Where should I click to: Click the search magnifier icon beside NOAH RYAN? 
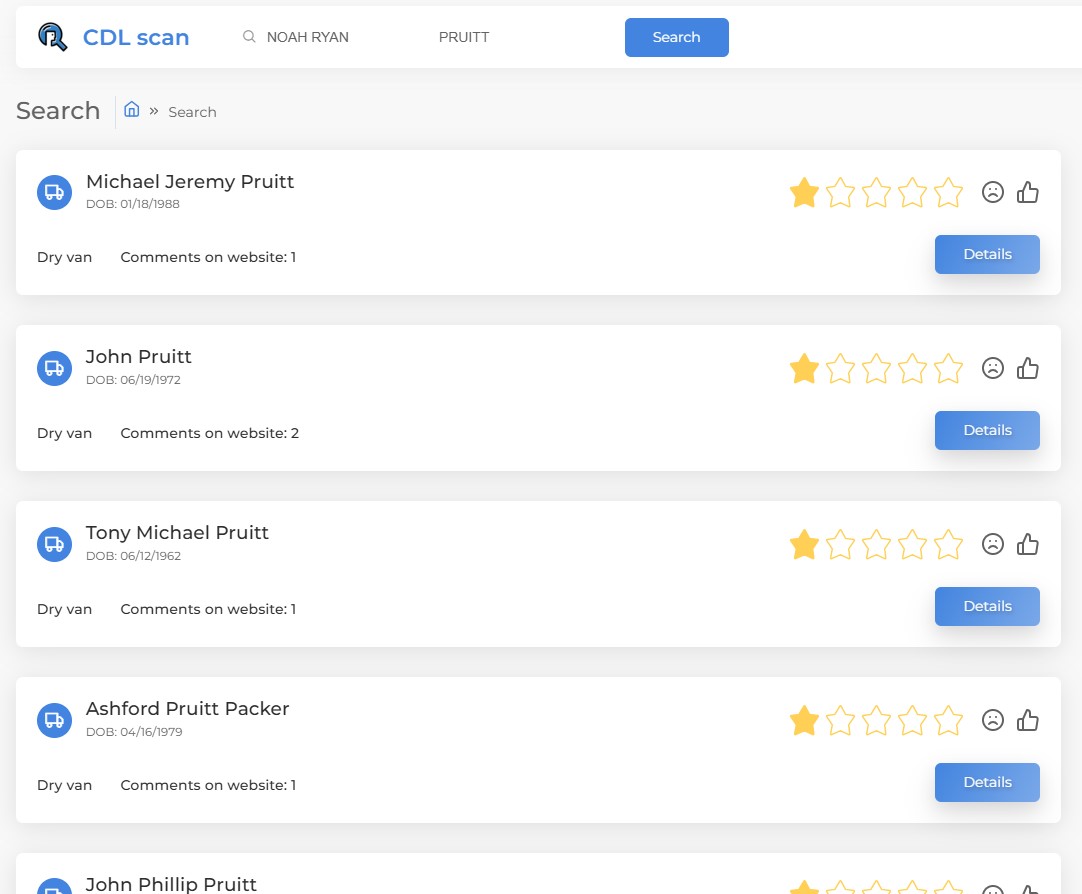pos(249,37)
